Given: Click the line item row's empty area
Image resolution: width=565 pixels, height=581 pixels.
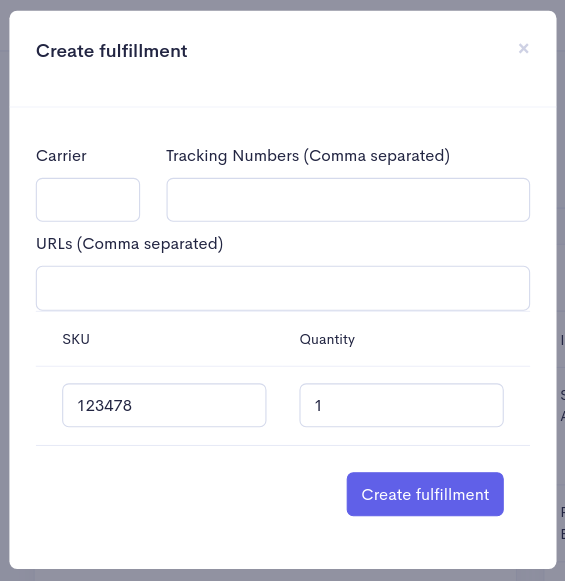Looking at the screenshot, I should [x=283, y=405].
